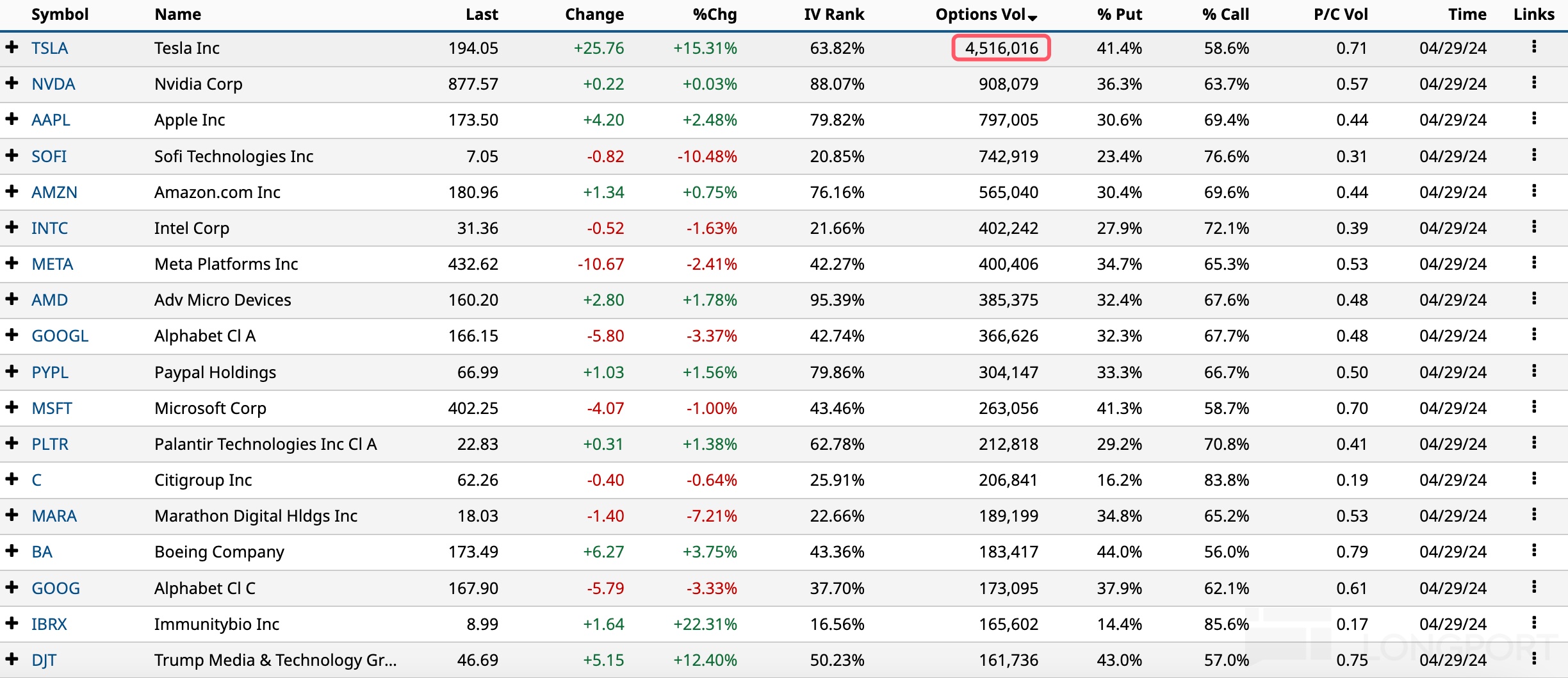Open the links menu for IBRX row
Viewport: 1568px width, 678px height.
coord(1534,623)
